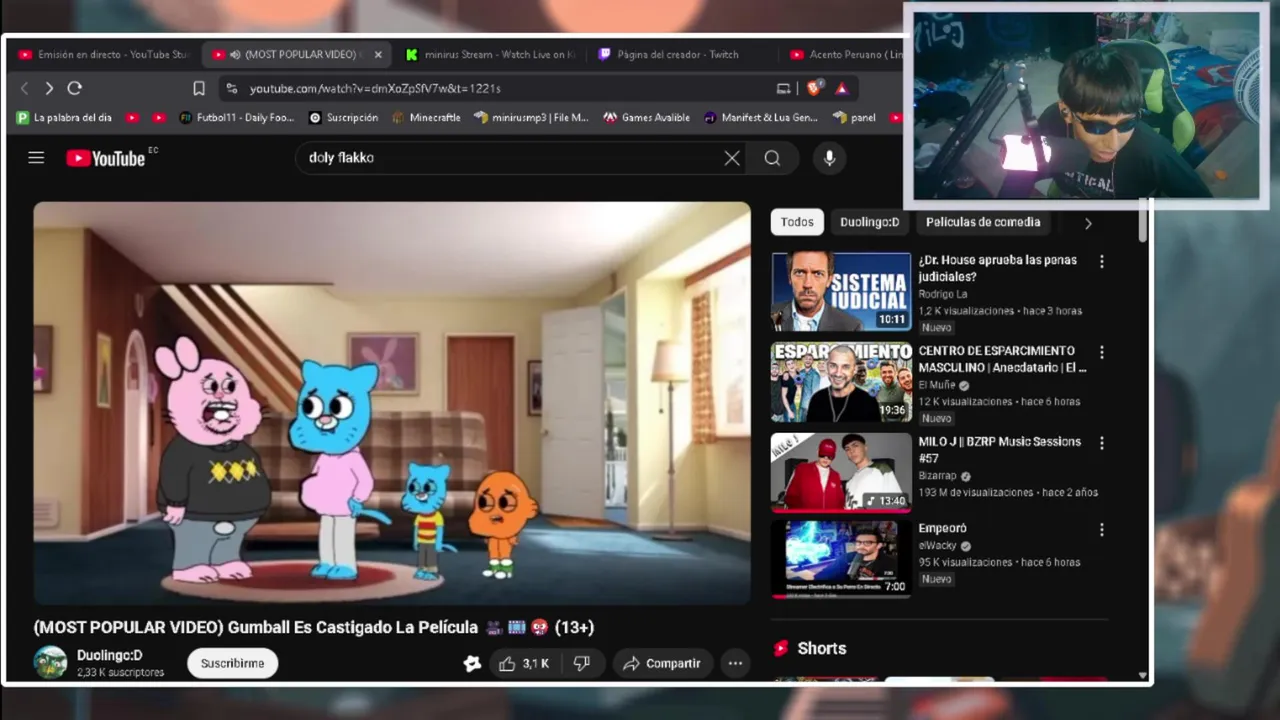Open the Empeoró video thumbnail
This screenshot has width=1280, height=720.
pyautogui.click(x=841, y=559)
